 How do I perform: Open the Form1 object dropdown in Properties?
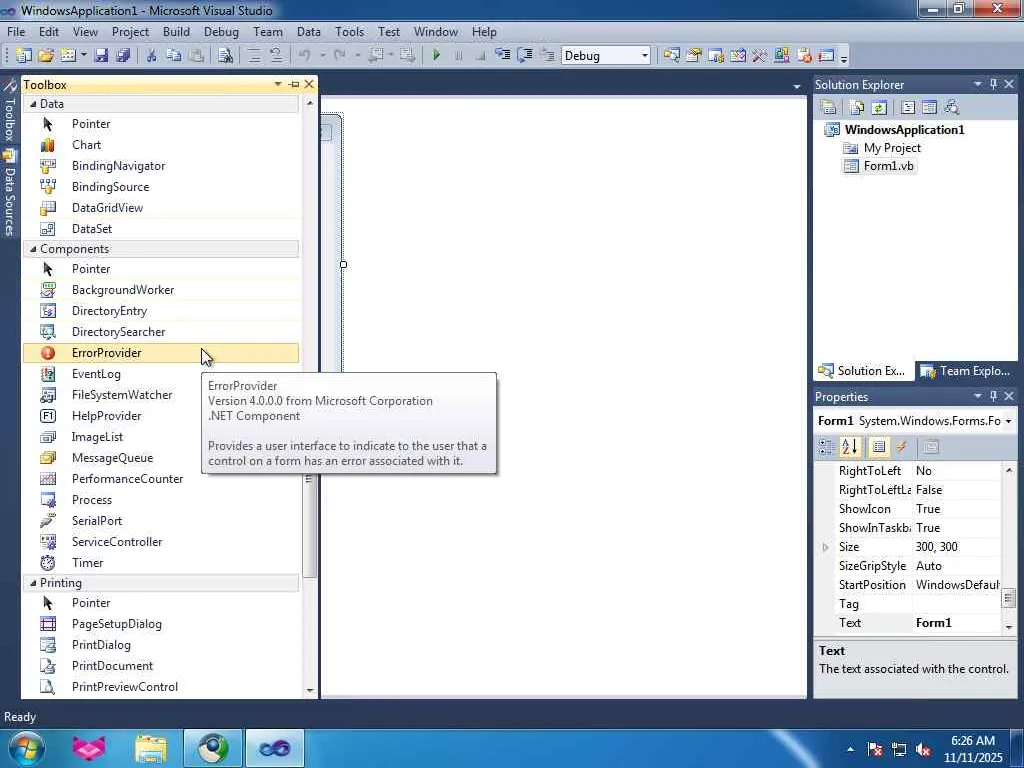click(x=1008, y=421)
